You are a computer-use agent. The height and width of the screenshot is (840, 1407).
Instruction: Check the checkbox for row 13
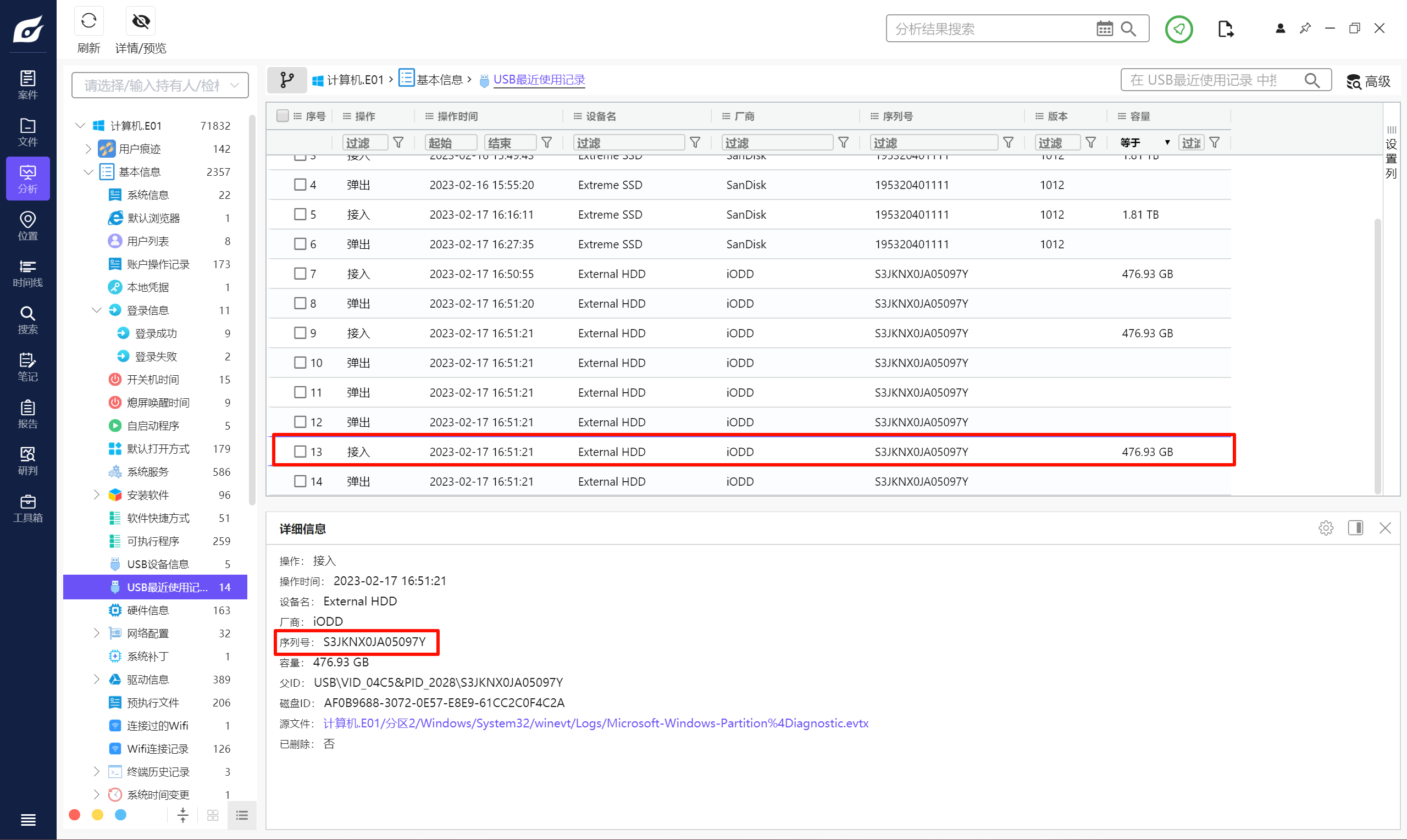click(x=300, y=451)
